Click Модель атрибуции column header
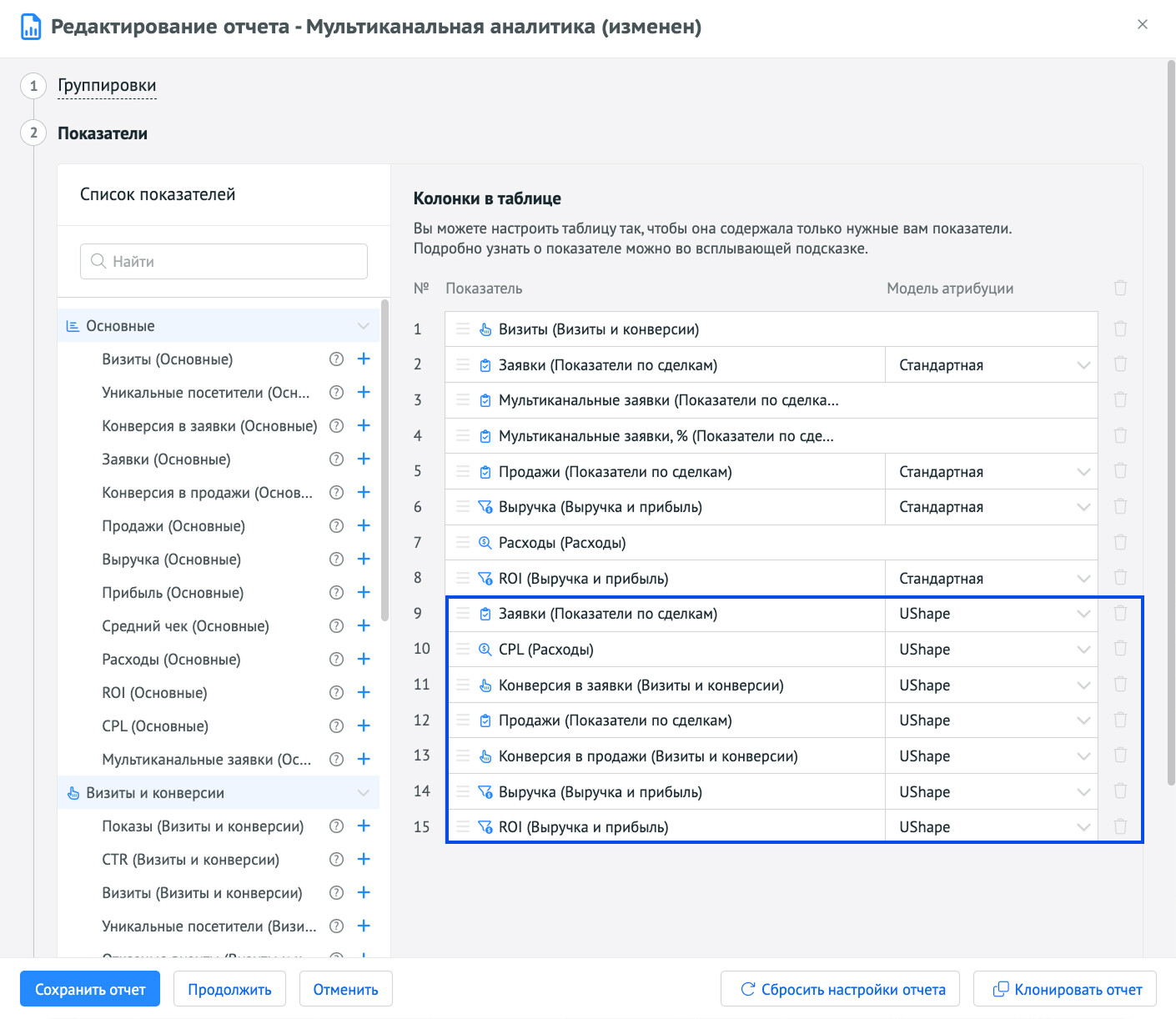Image resolution: width=1176 pixels, height=1019 pixels. pyautogui.click(x=950, y=288)
